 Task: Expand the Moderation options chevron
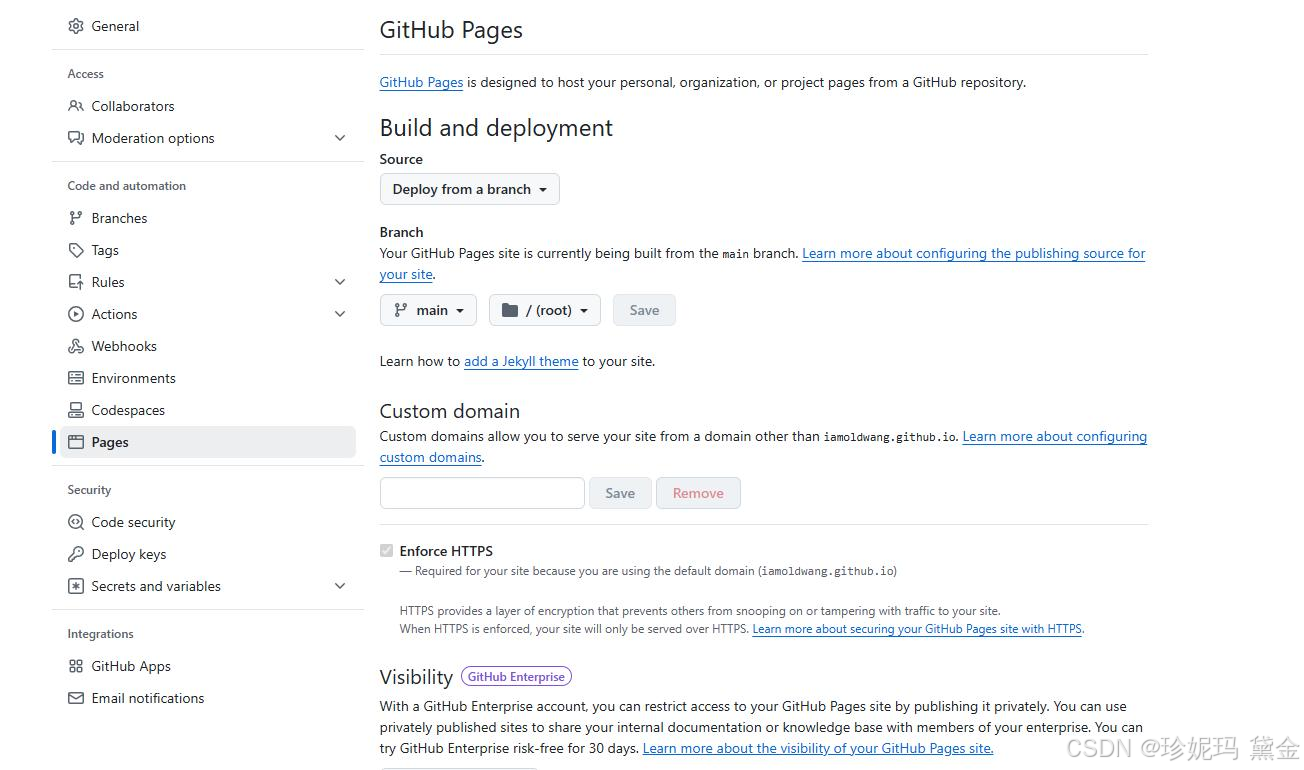point(340,138)
